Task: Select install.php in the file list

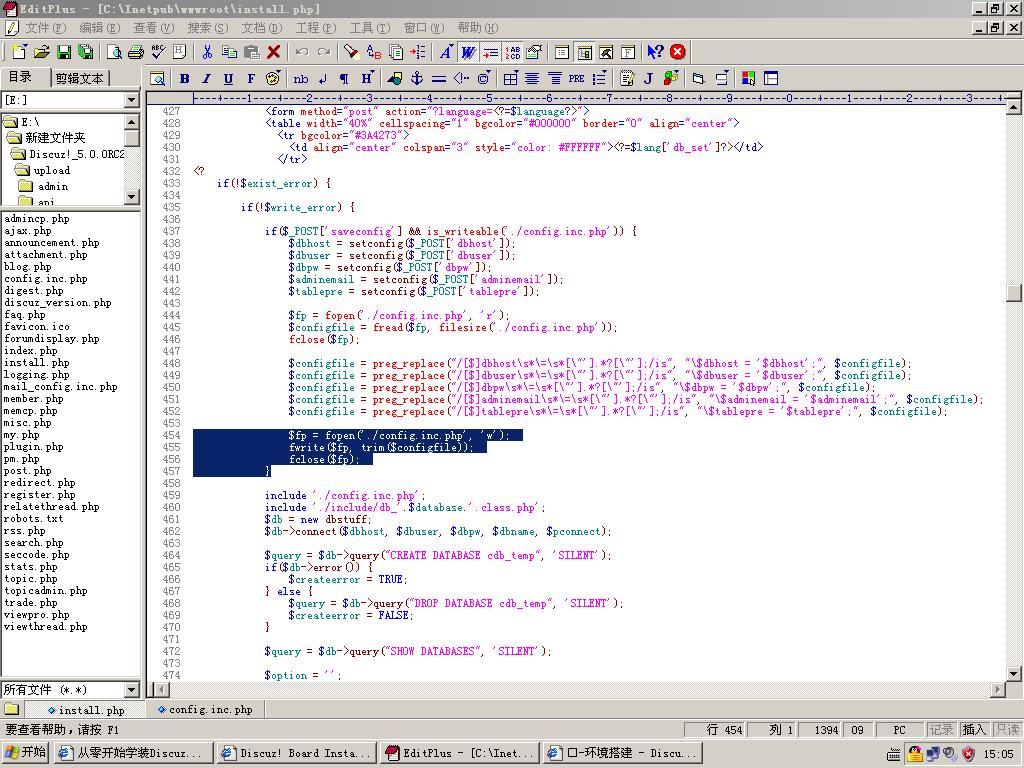Action: click(x=36, y=363)
